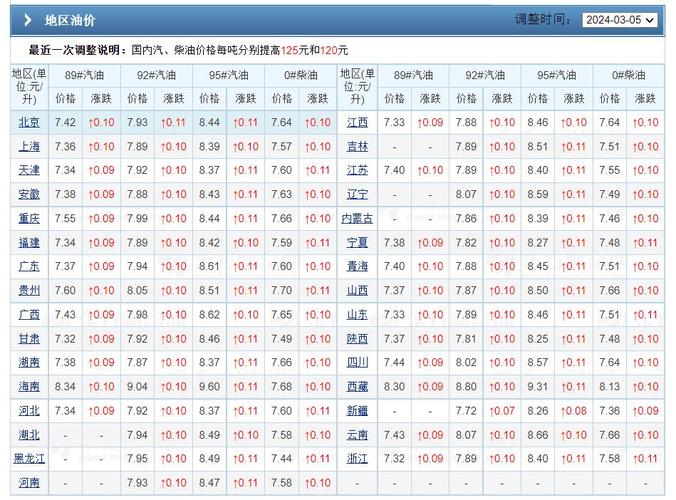The height and width of the screenshot is (500, 676).
Task: Open the 河北 region link
Action: click(29, 411)
